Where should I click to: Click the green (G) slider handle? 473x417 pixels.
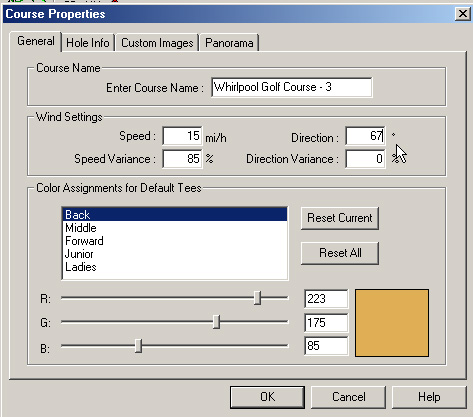(216, 322)
